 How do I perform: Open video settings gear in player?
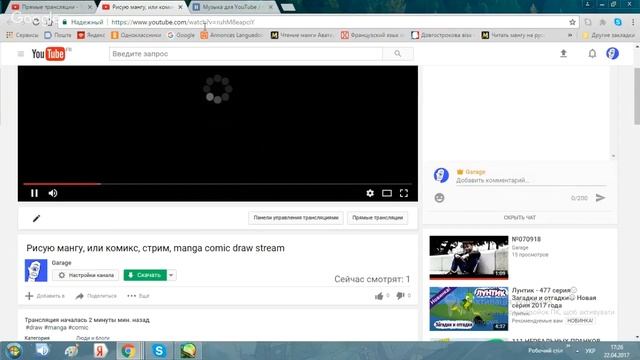(370, 193)
